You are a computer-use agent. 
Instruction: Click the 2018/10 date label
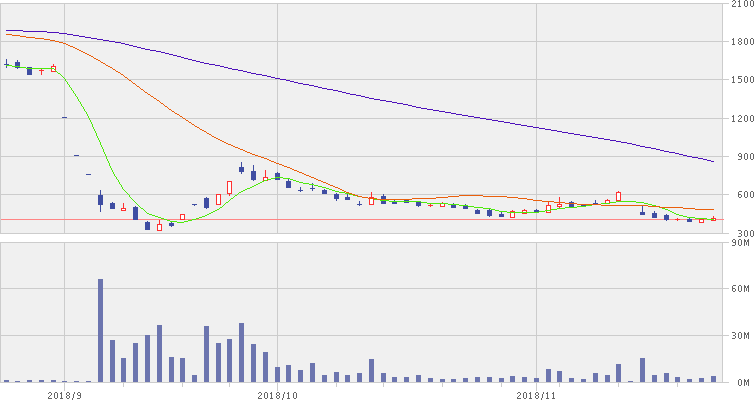click(x=276, y=394)
